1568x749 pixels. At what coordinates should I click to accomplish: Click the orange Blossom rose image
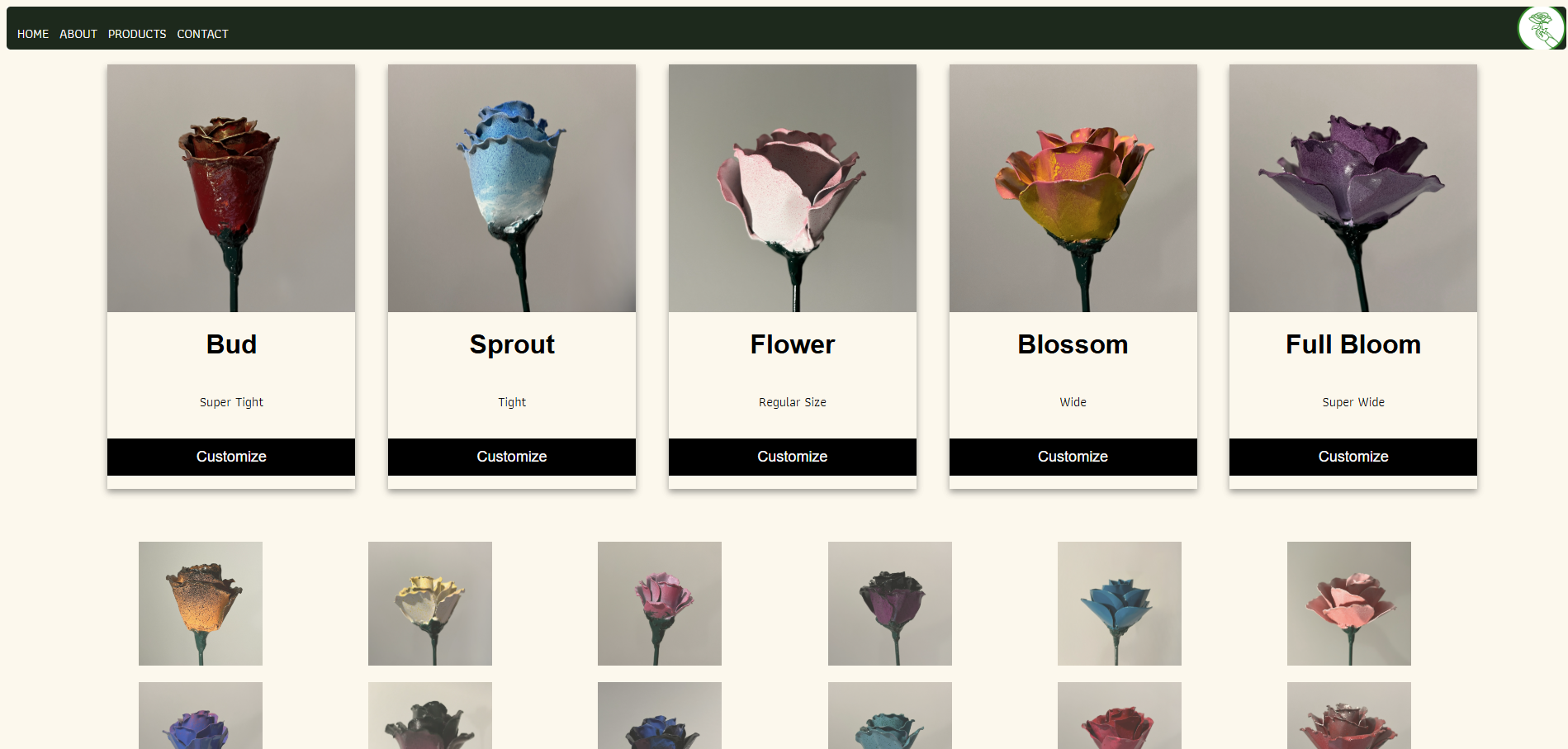point(1073,188)
